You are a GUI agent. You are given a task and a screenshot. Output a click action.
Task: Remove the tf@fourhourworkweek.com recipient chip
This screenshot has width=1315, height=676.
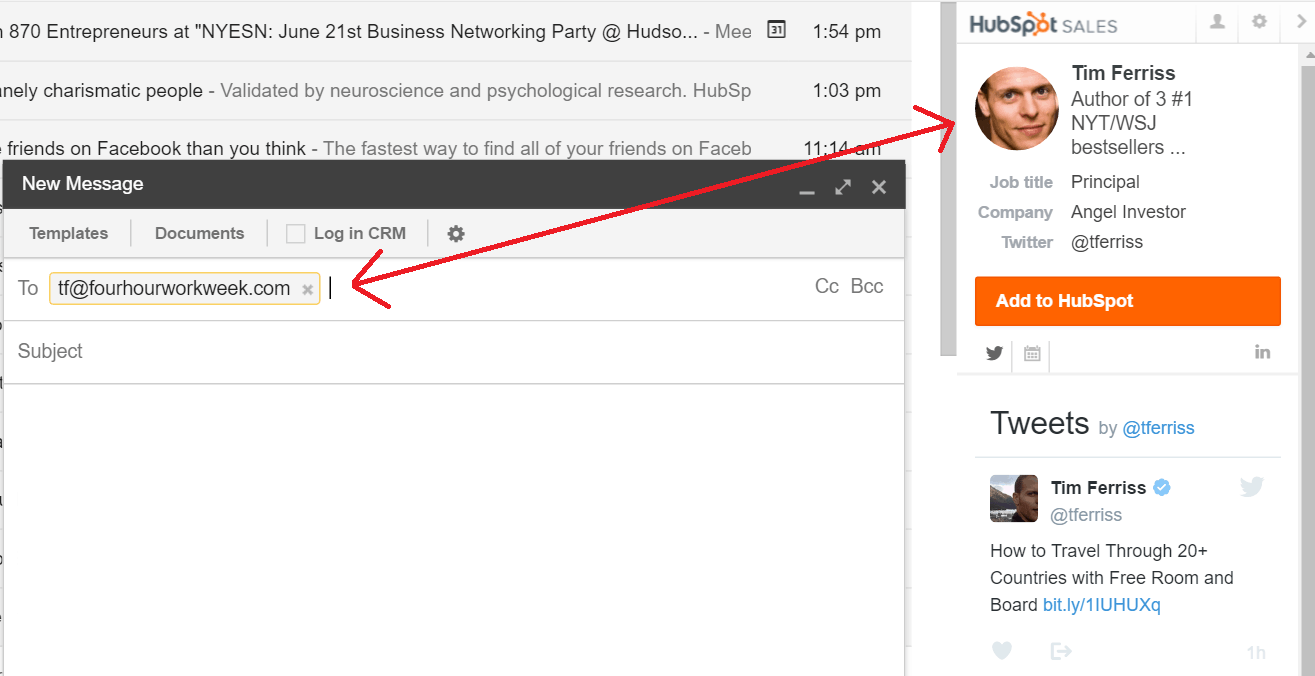308,289
